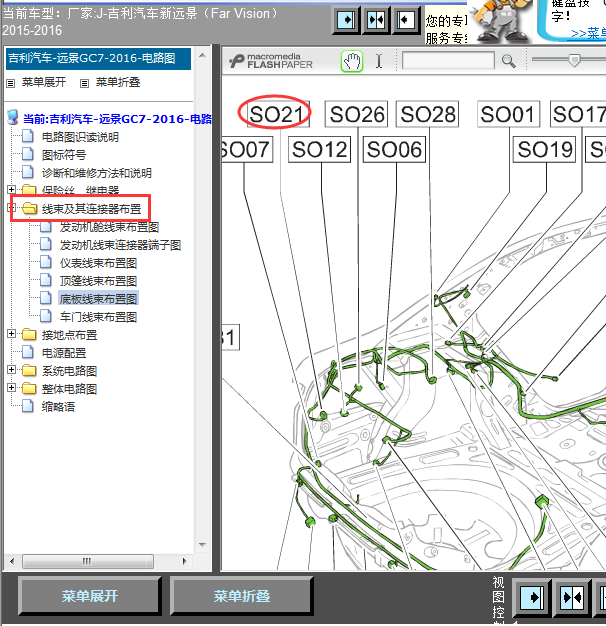606x626 pixels.
Task: Click page icon next to 车门线束布置图
Action: tap(46, 316)
